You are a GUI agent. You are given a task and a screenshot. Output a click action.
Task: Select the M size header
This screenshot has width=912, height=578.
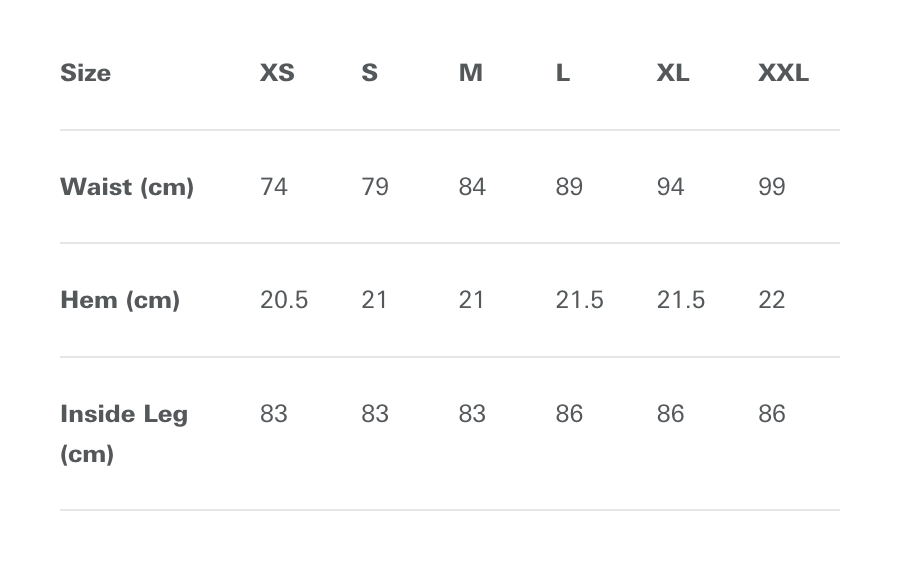471,73
